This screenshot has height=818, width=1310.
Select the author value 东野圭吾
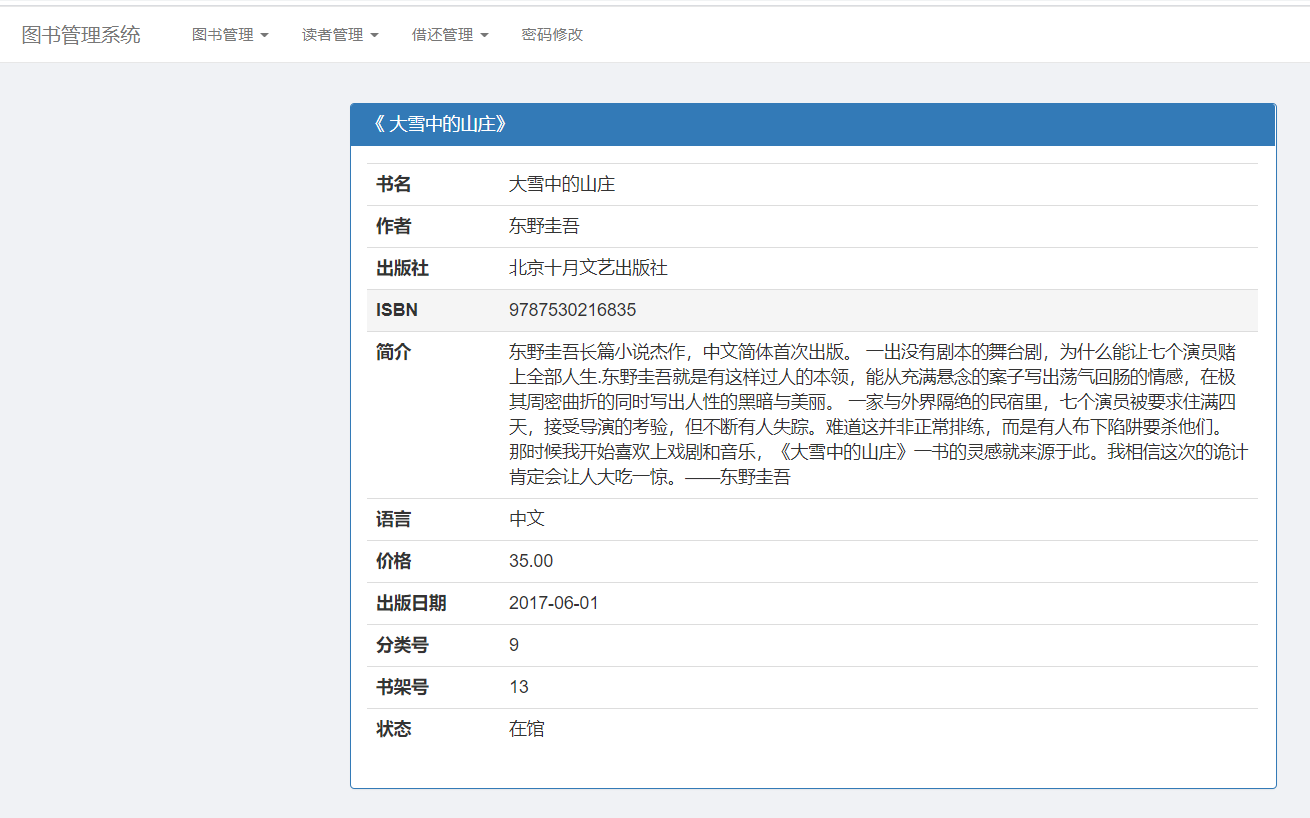544,226
